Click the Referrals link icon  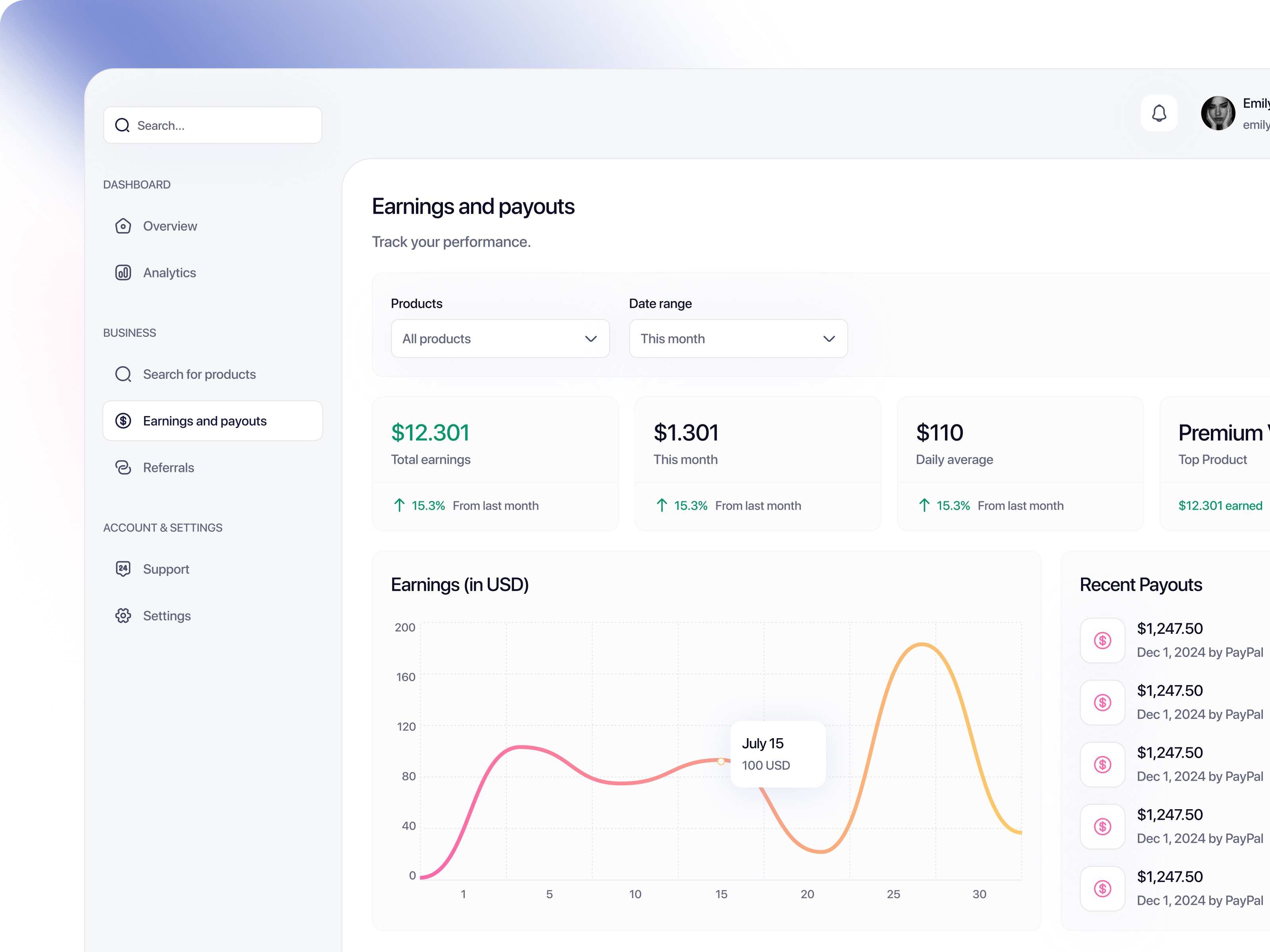tap(123, 467)
